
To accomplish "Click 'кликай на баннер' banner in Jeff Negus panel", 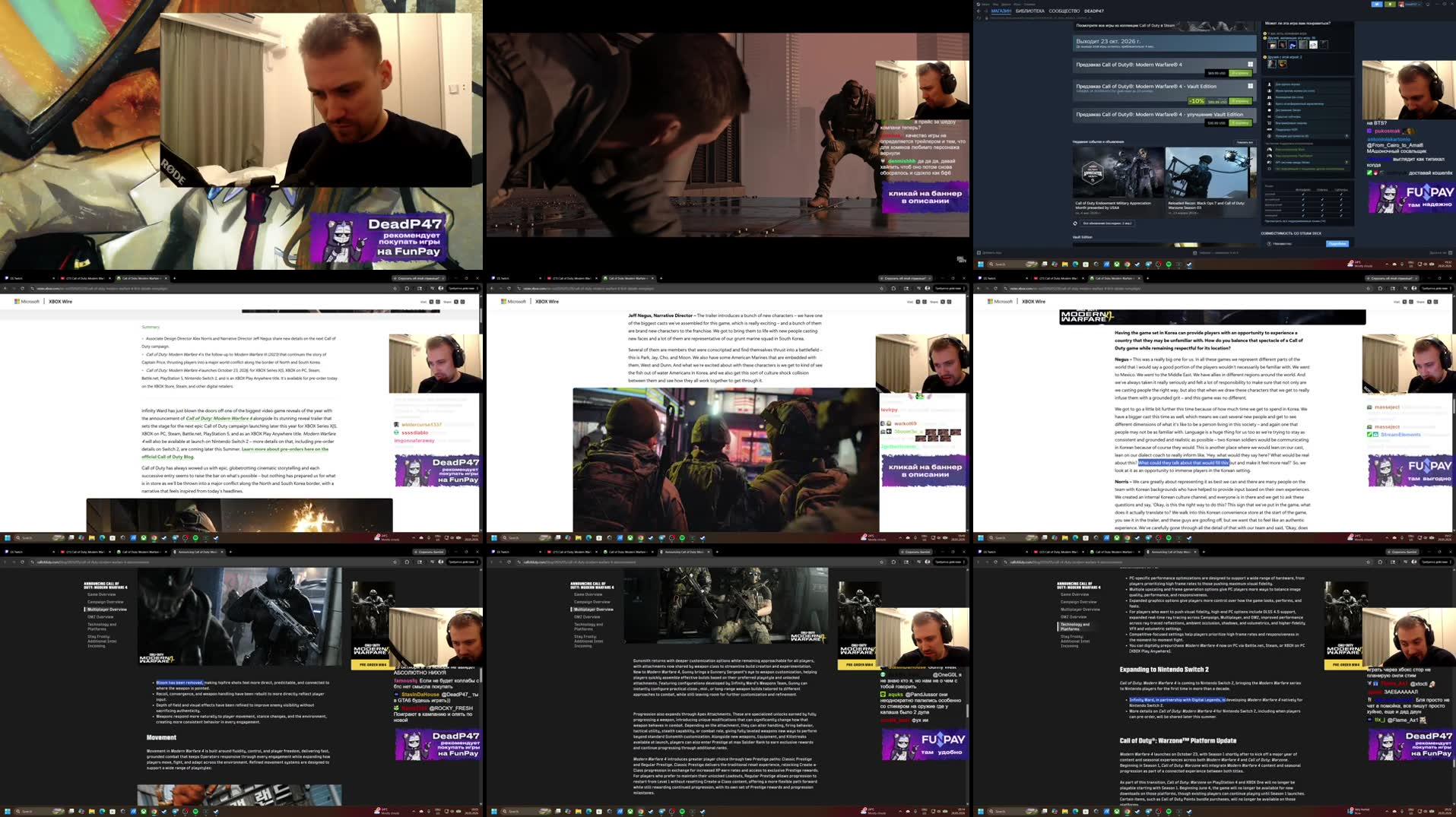I will [x=925, y=470].
